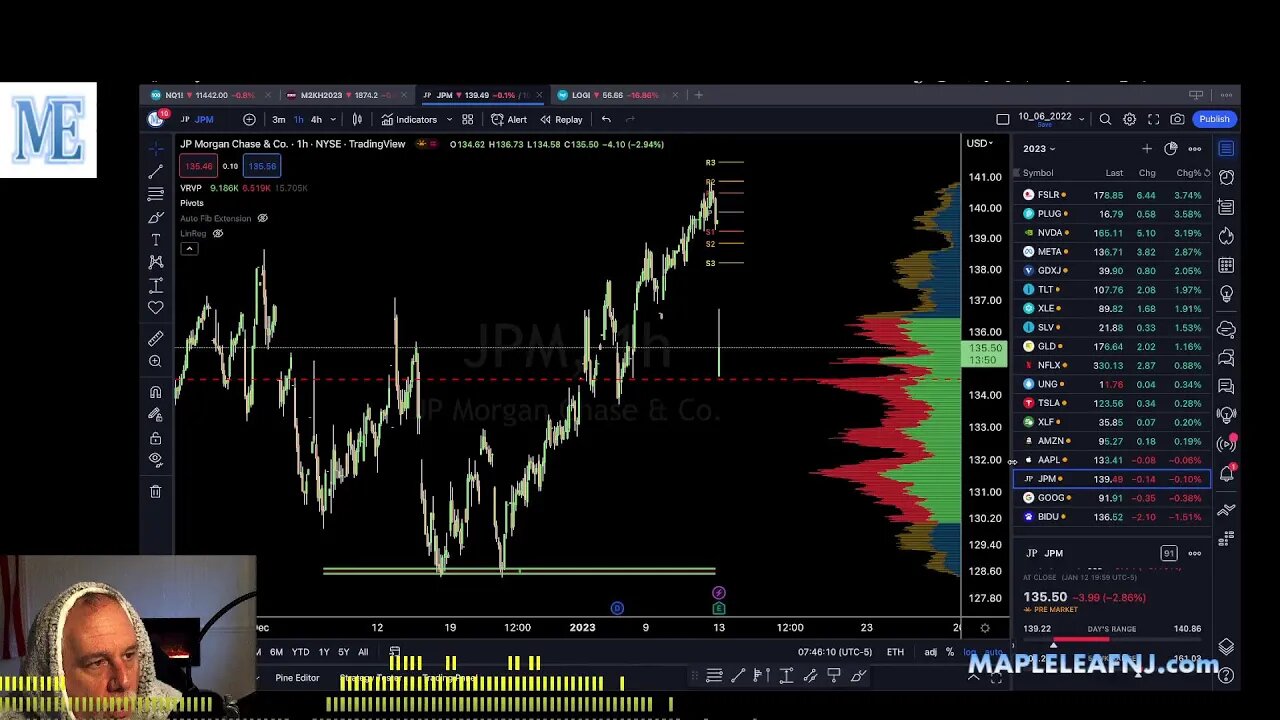
Task: Start bar Replay mode
Action: (561, 119)
